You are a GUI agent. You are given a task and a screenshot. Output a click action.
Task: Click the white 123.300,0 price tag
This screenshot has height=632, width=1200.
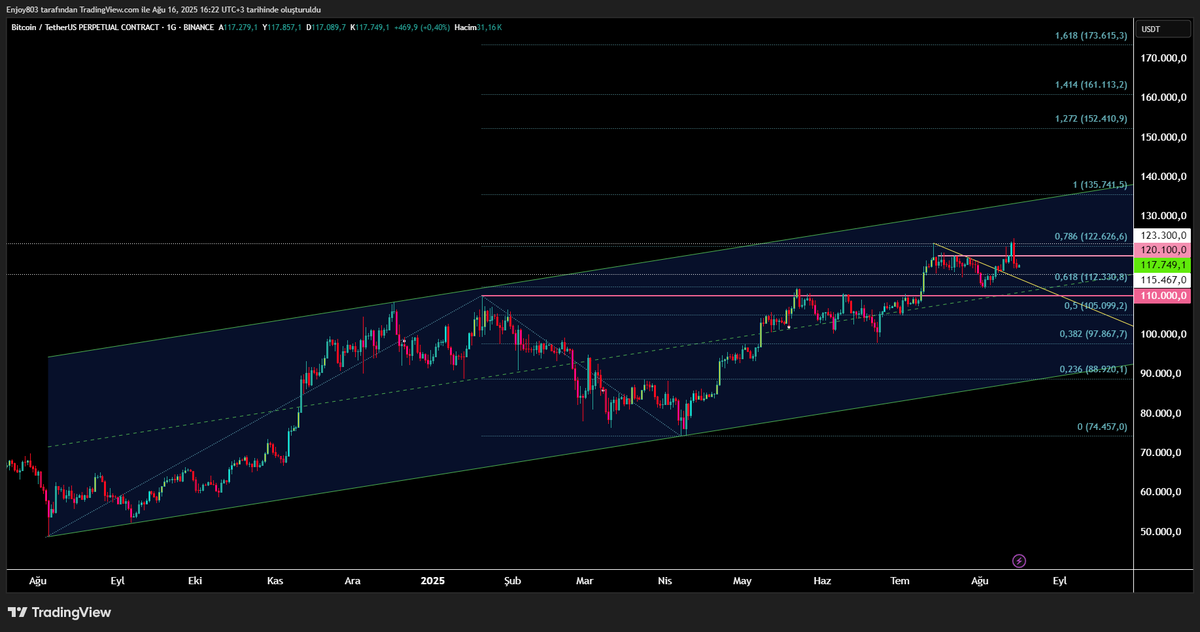[1162, 234]
